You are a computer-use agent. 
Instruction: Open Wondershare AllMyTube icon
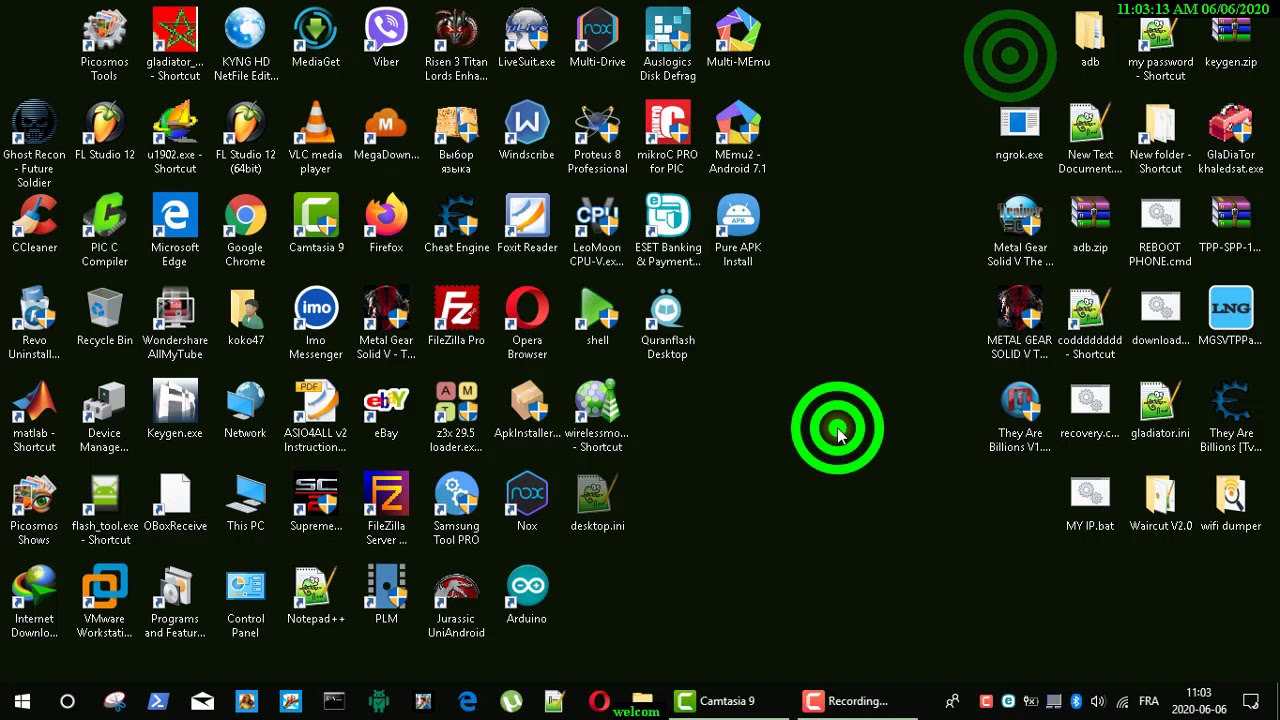pos(175,324)
